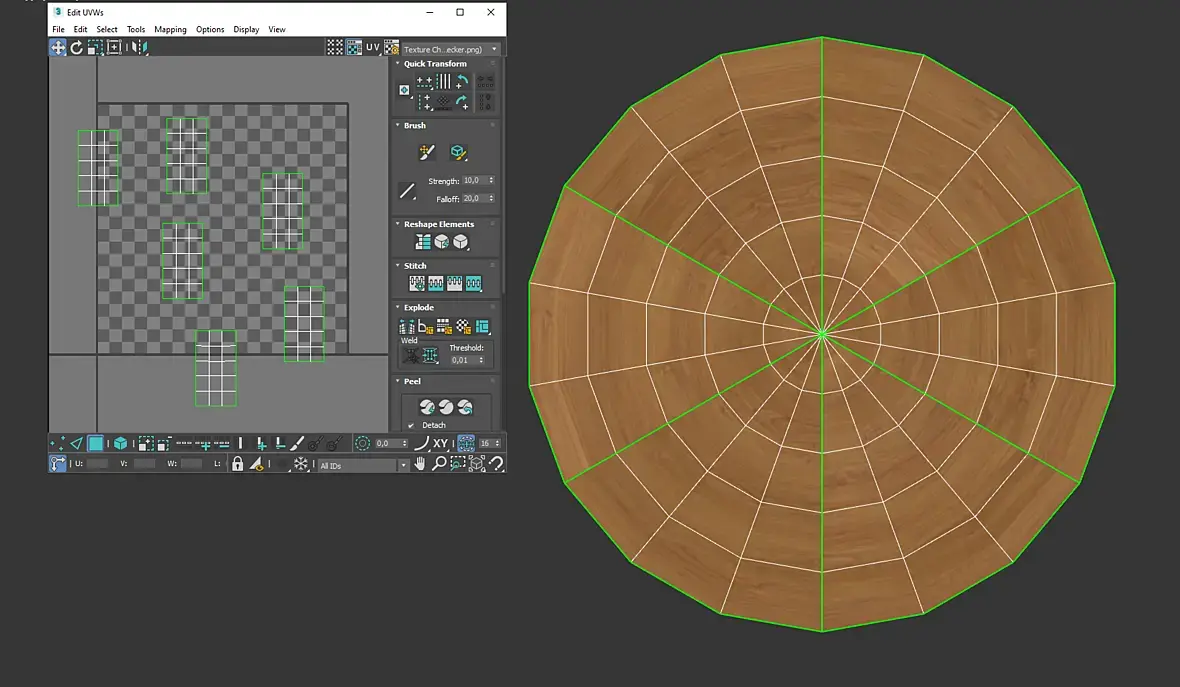Click the Pan View hand icon
1180x687 pixels.
click(419, 464)
